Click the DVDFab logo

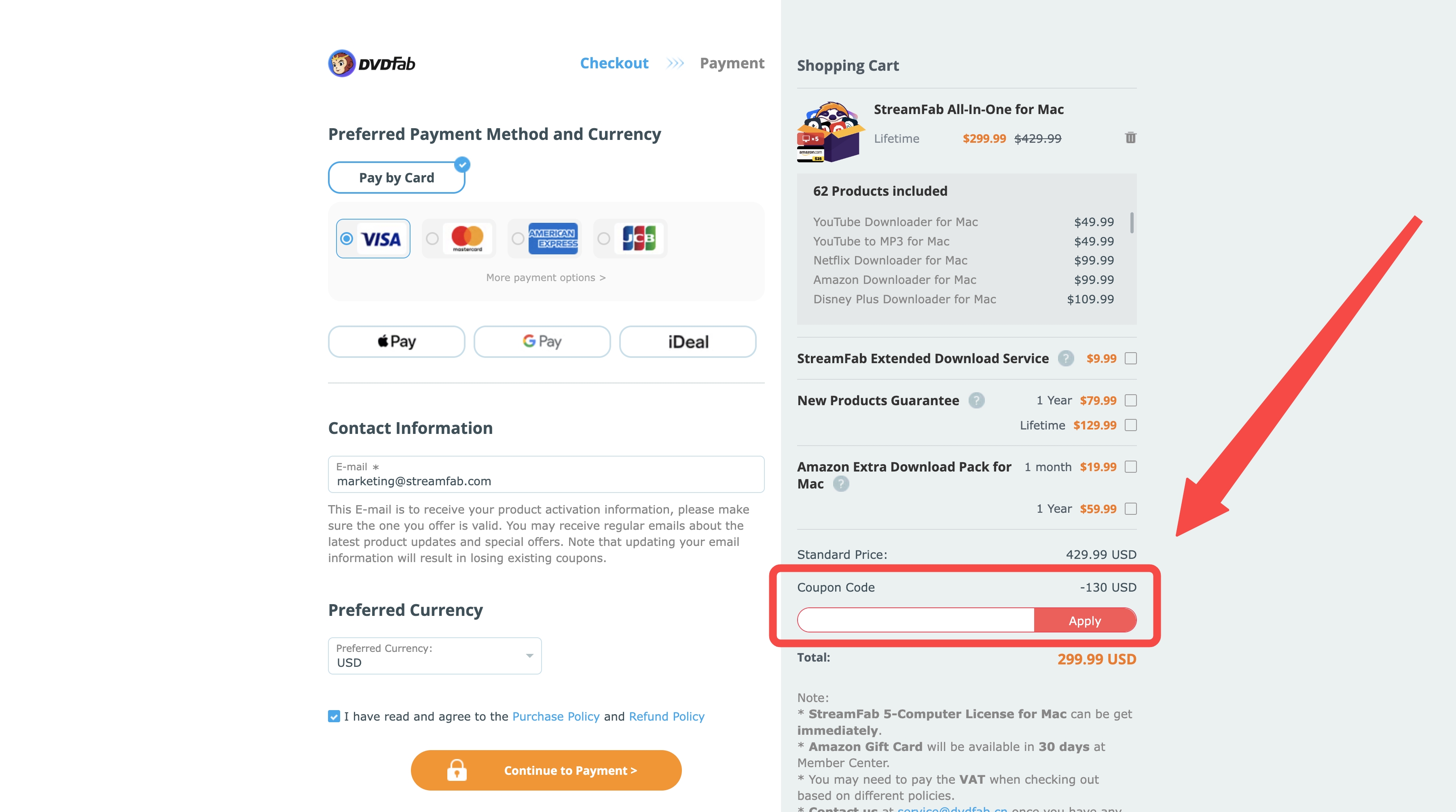pos(371,63)
